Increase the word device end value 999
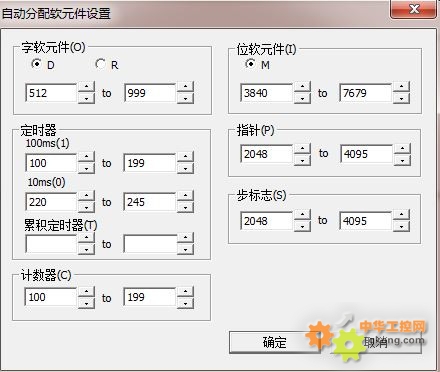 185,87
